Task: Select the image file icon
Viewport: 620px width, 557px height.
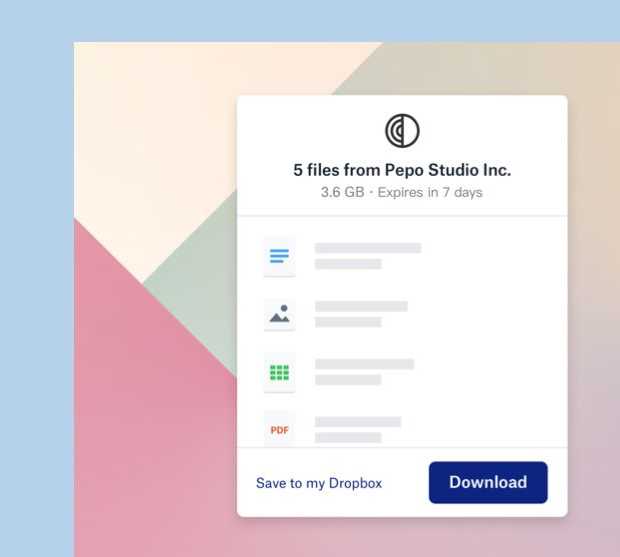Action: (280, 315)
